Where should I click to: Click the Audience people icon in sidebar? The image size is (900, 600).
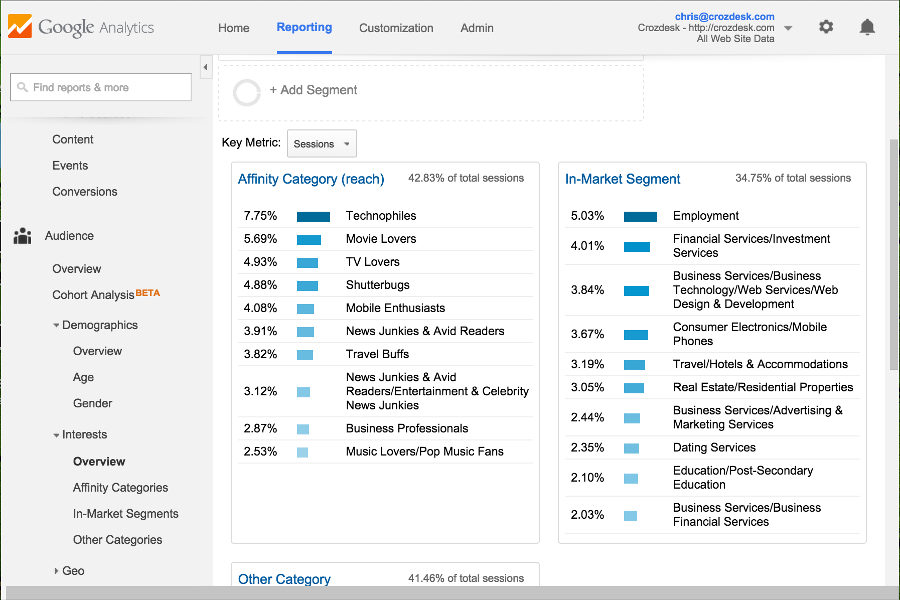tap(22, 237)
